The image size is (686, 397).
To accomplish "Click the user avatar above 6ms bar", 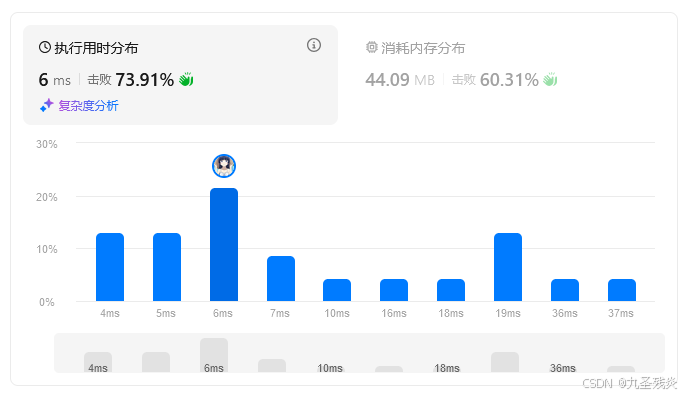I will click(x=224, y=166).
